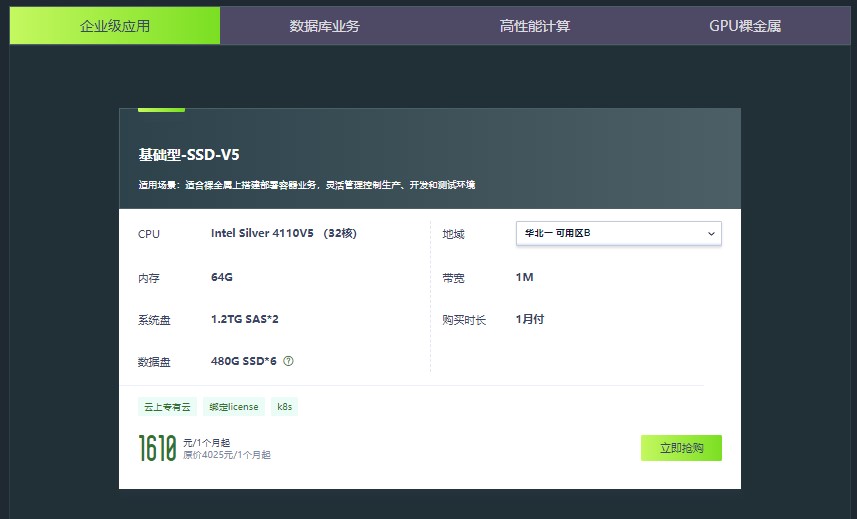Click the 绑定license tag
The width and height of the screenshot is (857, 519).
(233, 406)
